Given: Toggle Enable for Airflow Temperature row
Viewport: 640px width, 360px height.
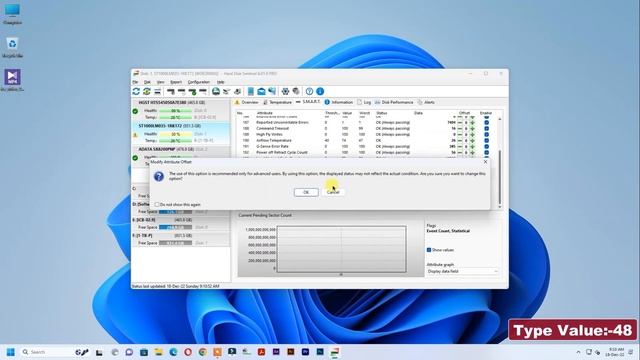Looking at the screenshot, I should click(486, 140).
